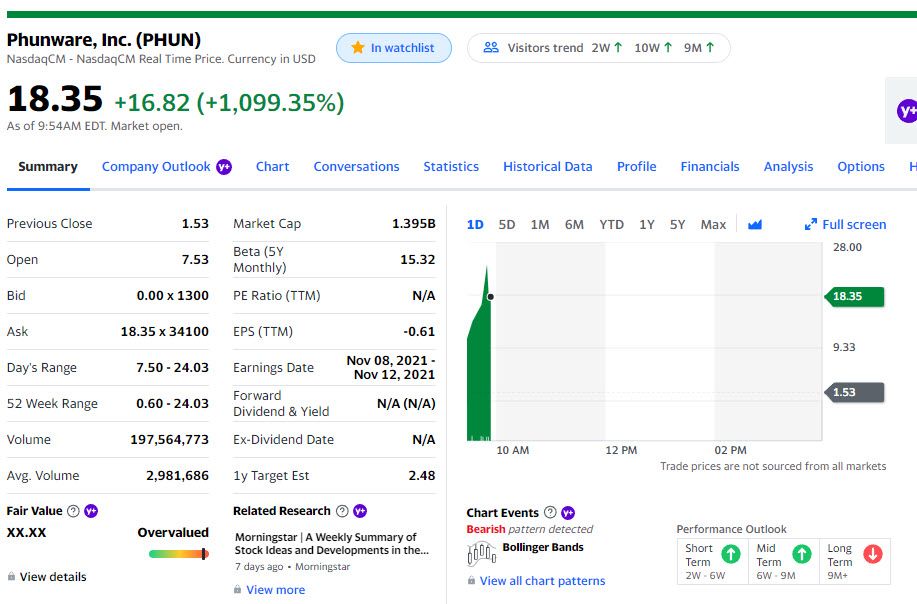917x604 pixels.
Task: Switch to the Profile tab
Action: tap(636, 167)
